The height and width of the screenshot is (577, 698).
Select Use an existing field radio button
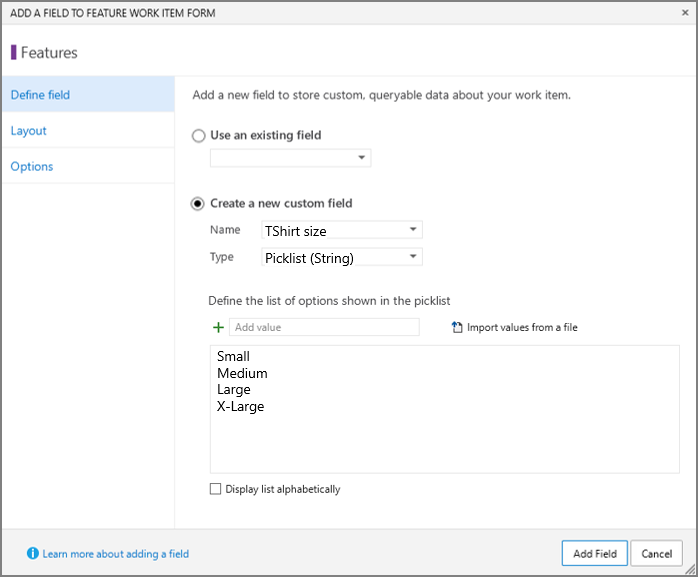pos(199,135)
